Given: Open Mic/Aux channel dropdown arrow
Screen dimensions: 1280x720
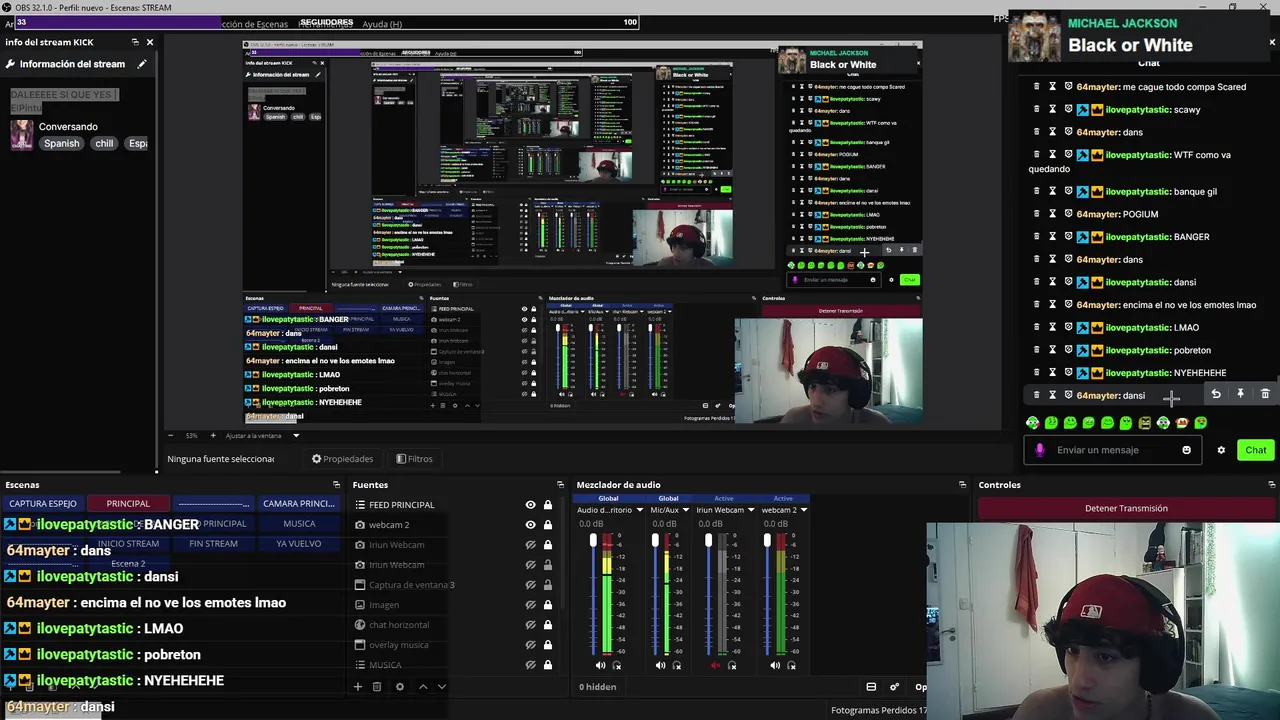Looking at the screenshot, I should tap(686, 510).
